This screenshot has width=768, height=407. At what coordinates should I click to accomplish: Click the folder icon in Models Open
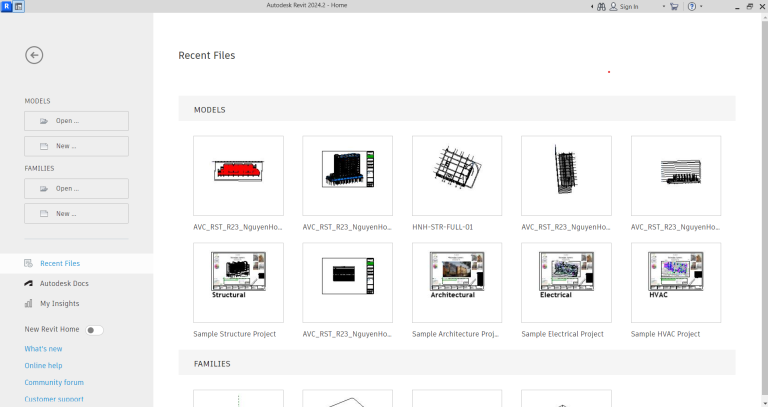[x=44, y=121]
